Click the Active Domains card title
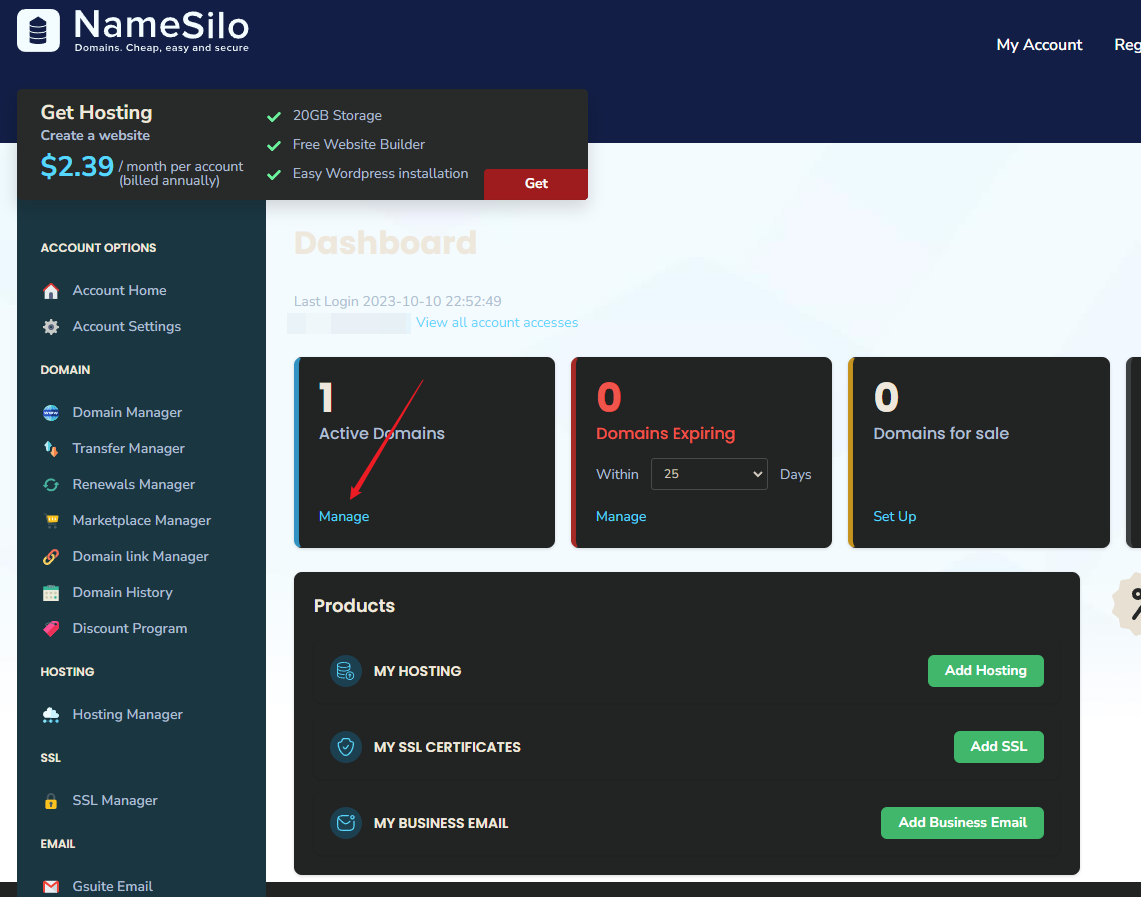This screenshot has height=897, width=1141. (381, 434)
